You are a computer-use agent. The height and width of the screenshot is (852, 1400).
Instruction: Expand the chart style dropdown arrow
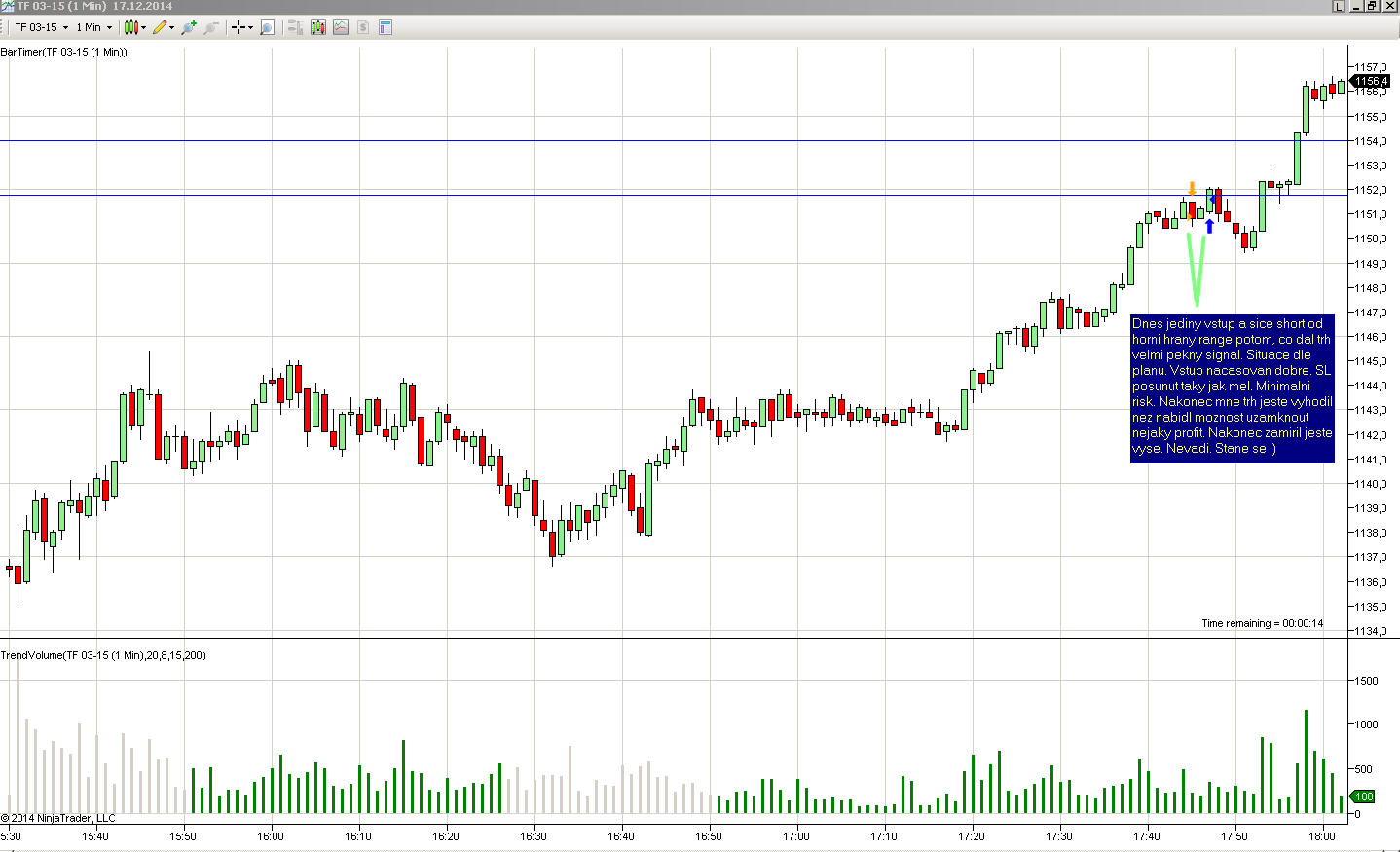point(143,27)
